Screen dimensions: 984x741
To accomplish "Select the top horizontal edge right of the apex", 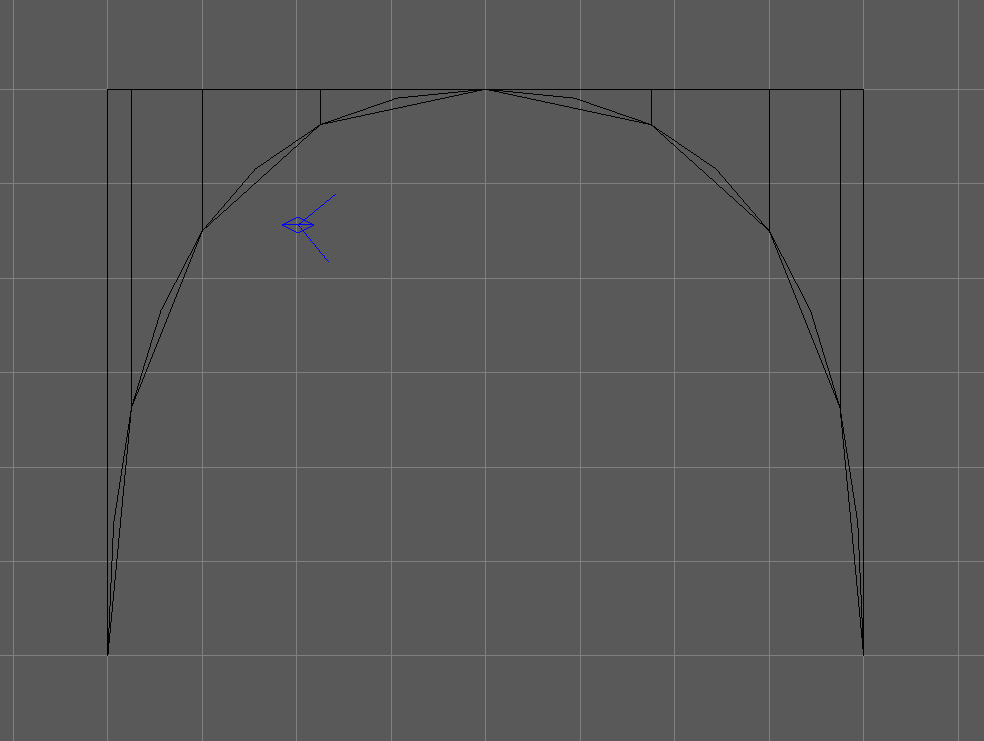I will coord(710,90).
